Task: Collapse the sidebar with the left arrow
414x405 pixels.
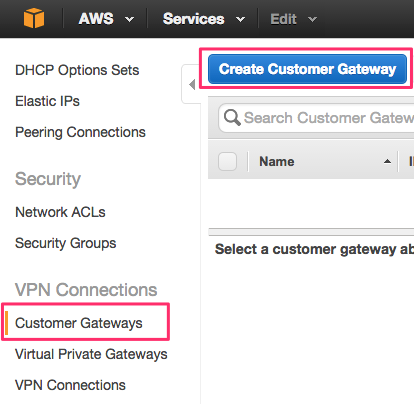Action: [x=192, y=84]
